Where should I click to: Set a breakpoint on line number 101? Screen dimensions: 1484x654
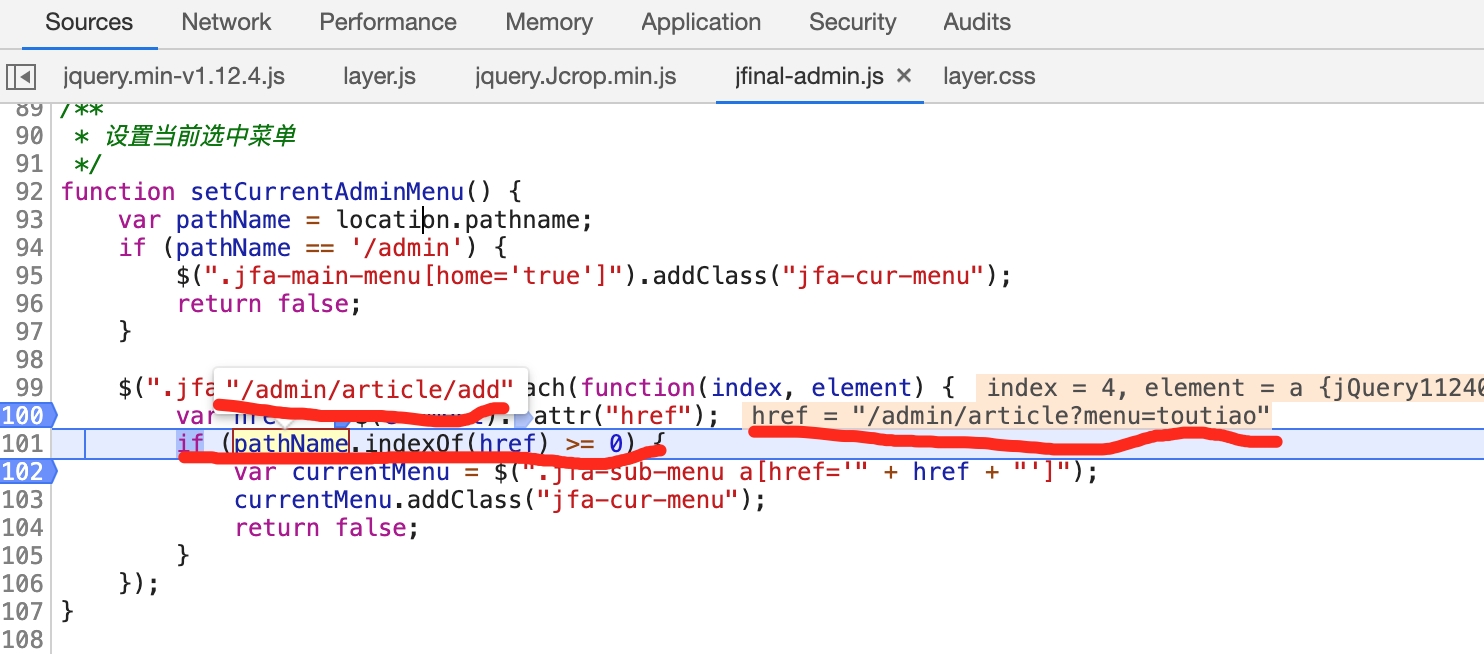coord(22,443)
